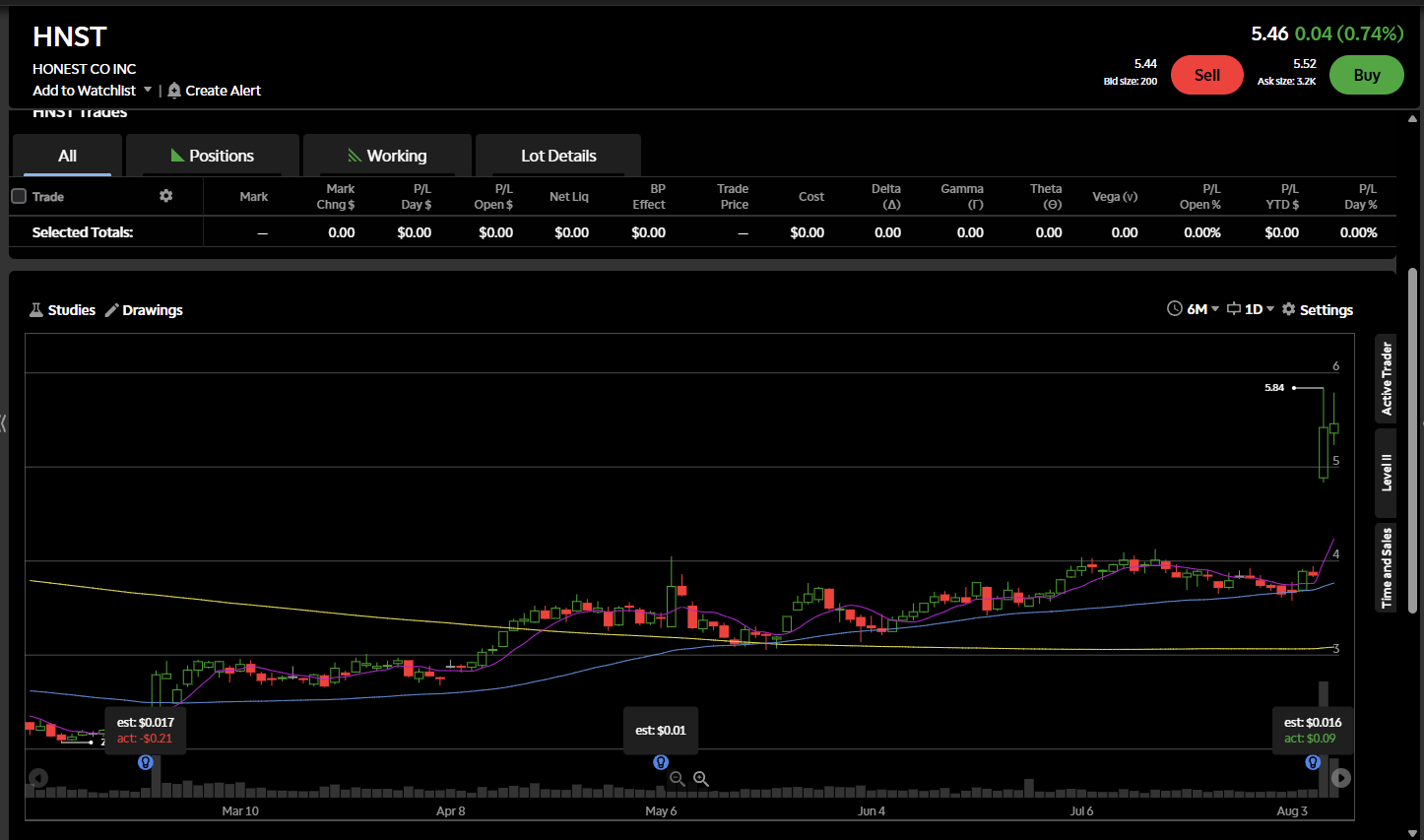Sort by the Mark column header
Viewport: 1424px width, 840px height.
254,197
